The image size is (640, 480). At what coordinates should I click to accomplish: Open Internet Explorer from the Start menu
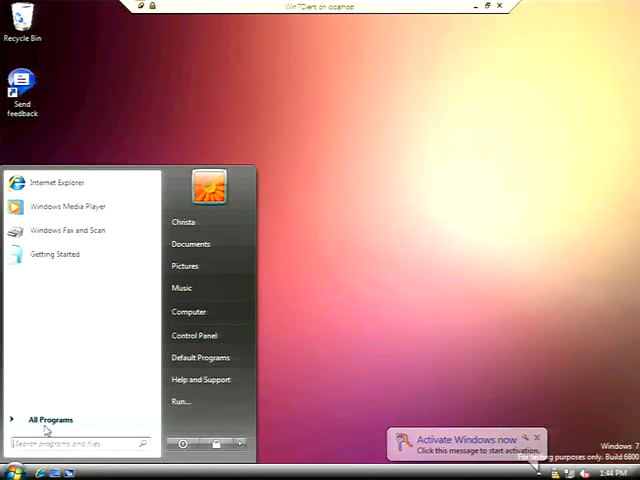click(x=56, y=183)
